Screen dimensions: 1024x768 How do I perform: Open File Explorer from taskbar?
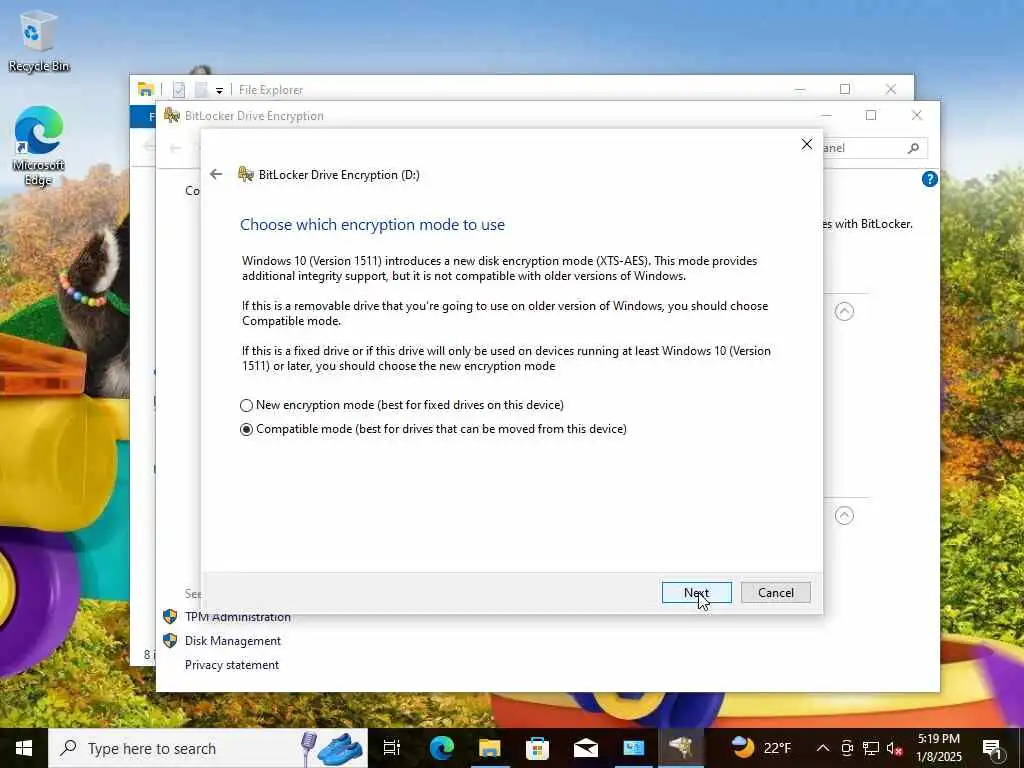click(489, 748)
